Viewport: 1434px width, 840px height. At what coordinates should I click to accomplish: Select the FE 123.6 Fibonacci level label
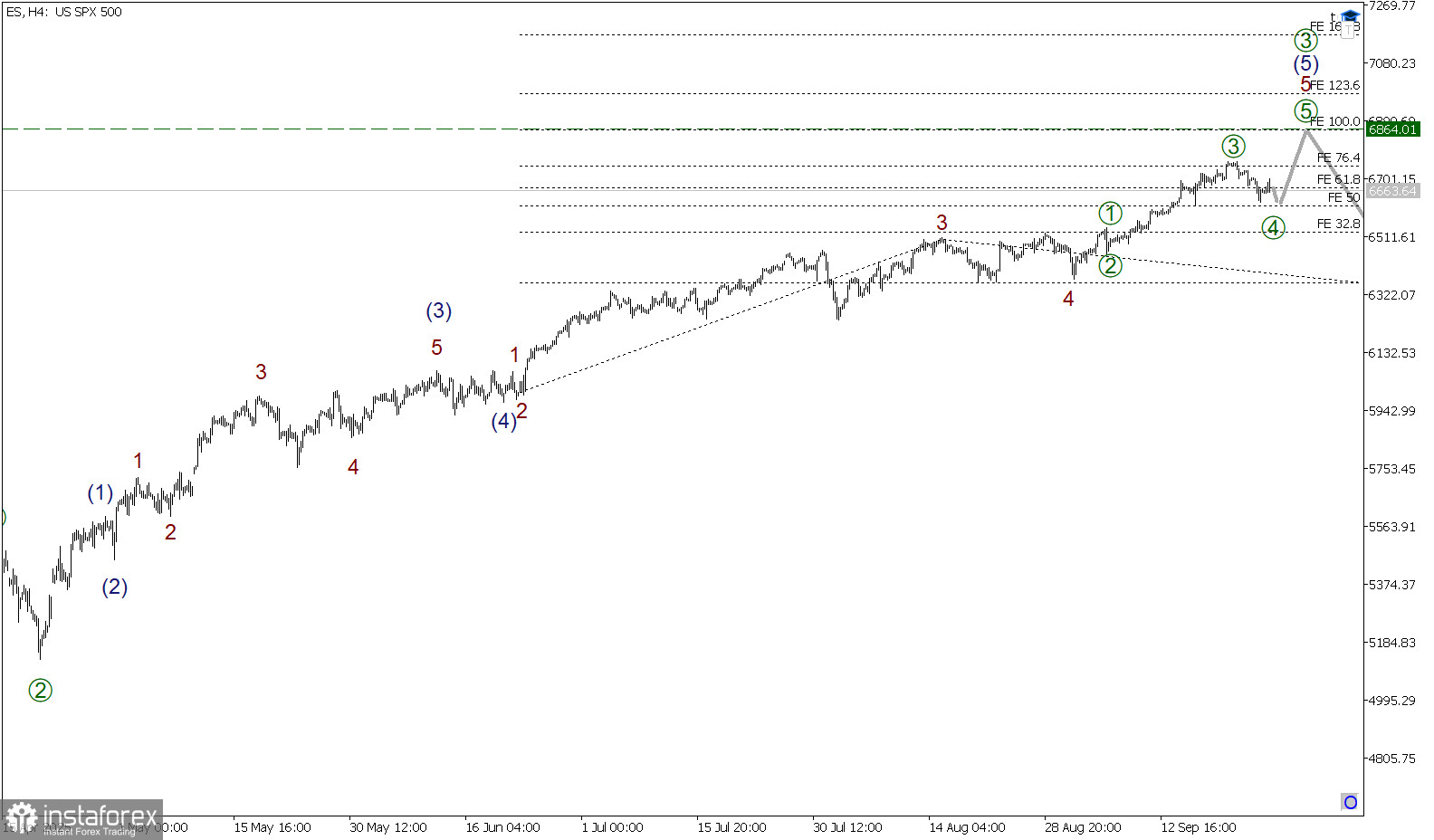(x=1335, y=85)
